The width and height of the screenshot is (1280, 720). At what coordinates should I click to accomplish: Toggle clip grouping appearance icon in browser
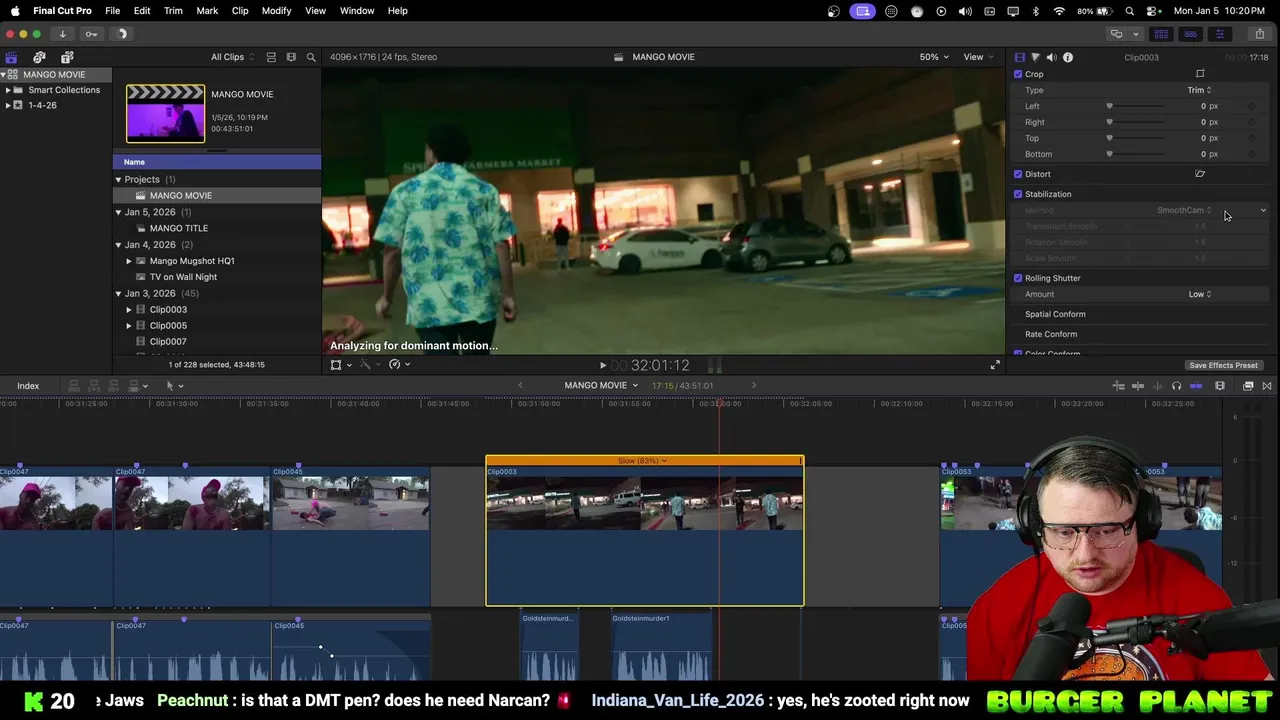pyautogui.click(x=270, y=57)
